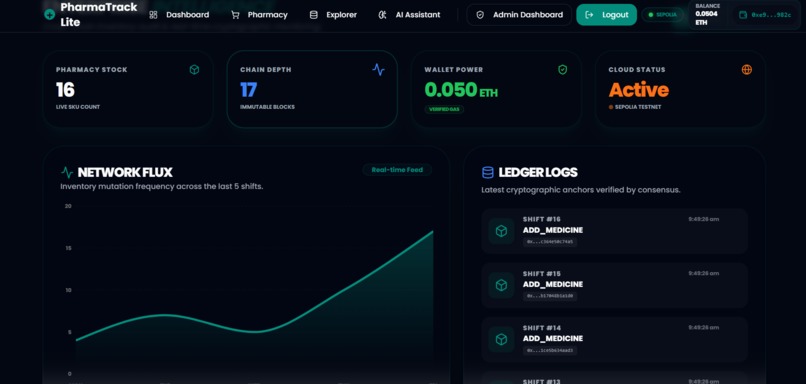The height and width of the screenshot is (384, 806).
Task: Click the shield icon beside Admin Dashboard
Action: [x=480, y=15]
